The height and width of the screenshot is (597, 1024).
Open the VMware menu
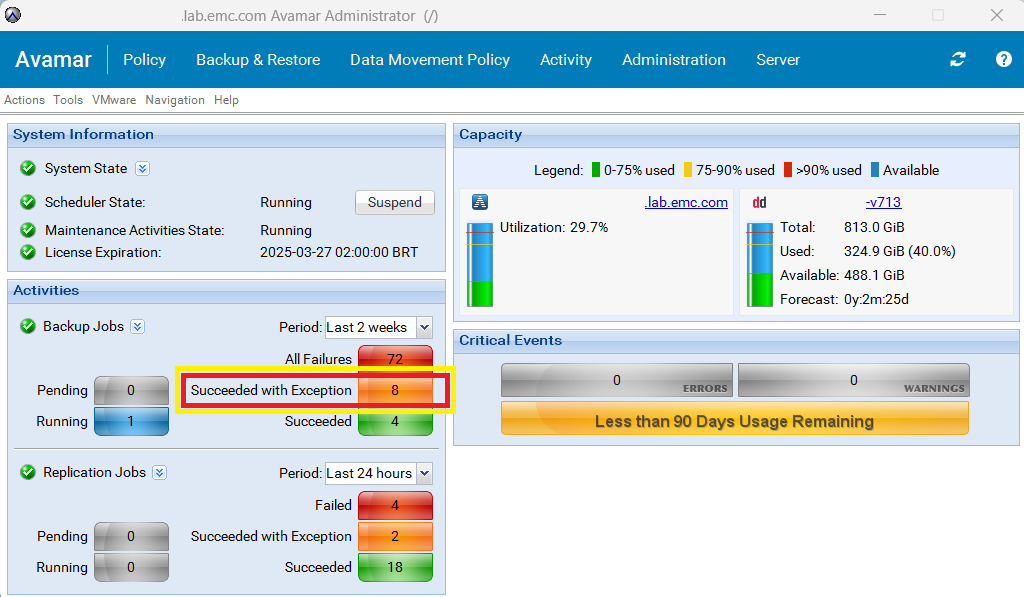[x=114, y=100]
